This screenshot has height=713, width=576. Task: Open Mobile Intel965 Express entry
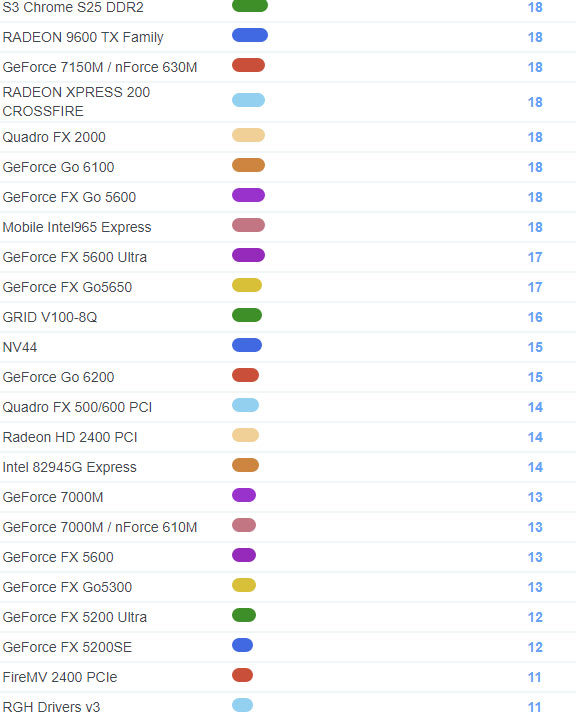click(x=77, y=227)
